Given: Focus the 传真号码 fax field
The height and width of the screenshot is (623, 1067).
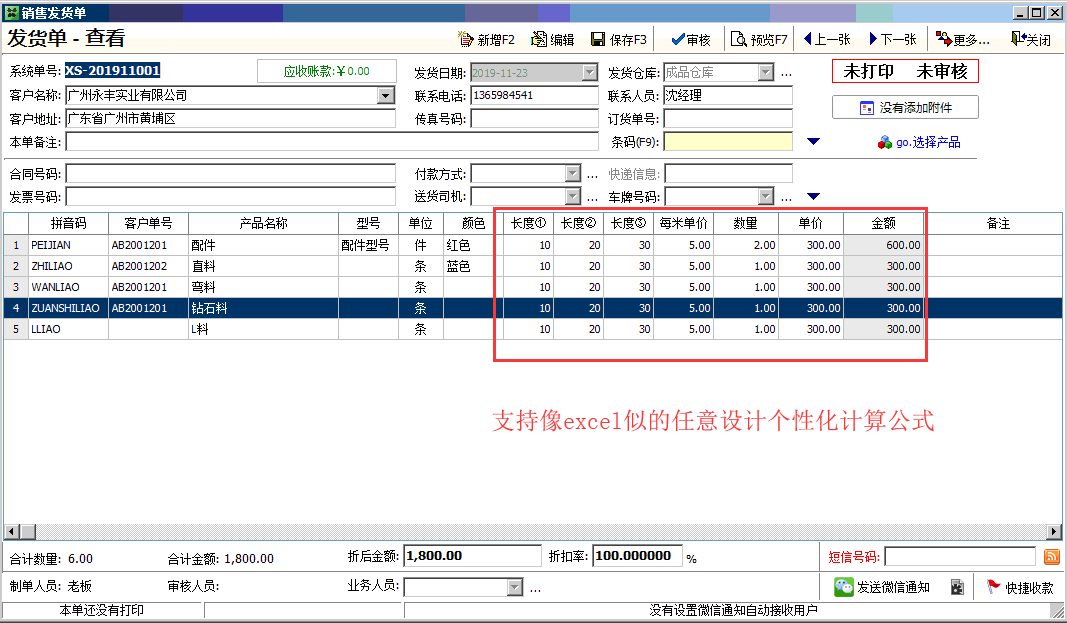Looking at the screenshot, I should [534, 118].
